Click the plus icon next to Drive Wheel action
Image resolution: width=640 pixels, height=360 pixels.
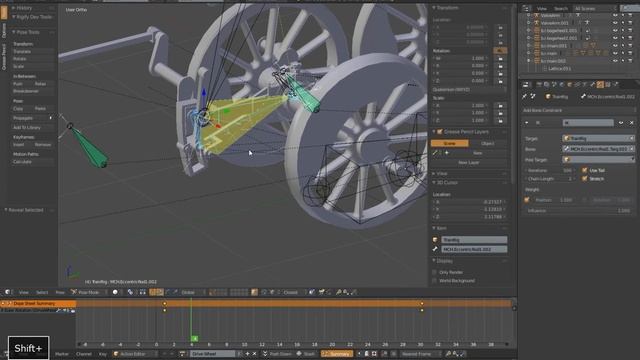[247, 353]
